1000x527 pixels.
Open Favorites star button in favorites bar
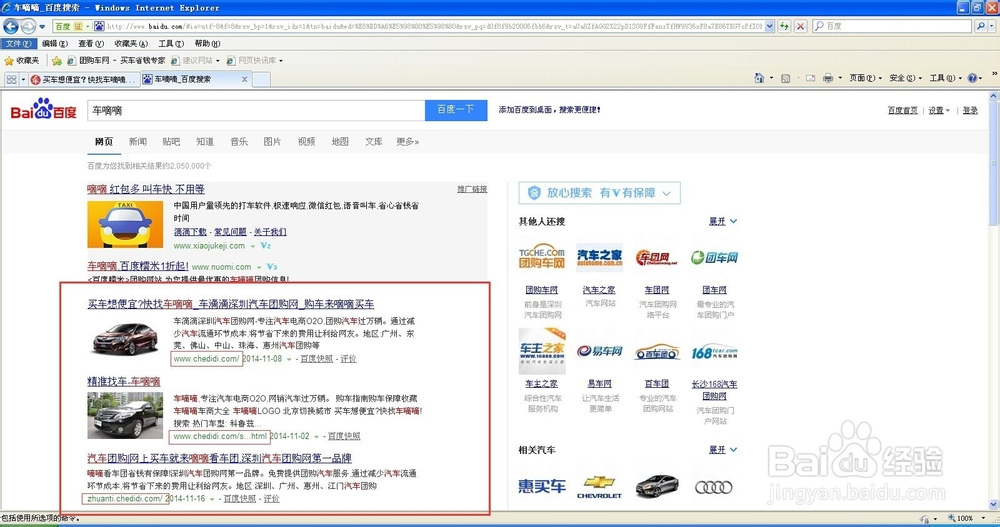tap(22, 61)
